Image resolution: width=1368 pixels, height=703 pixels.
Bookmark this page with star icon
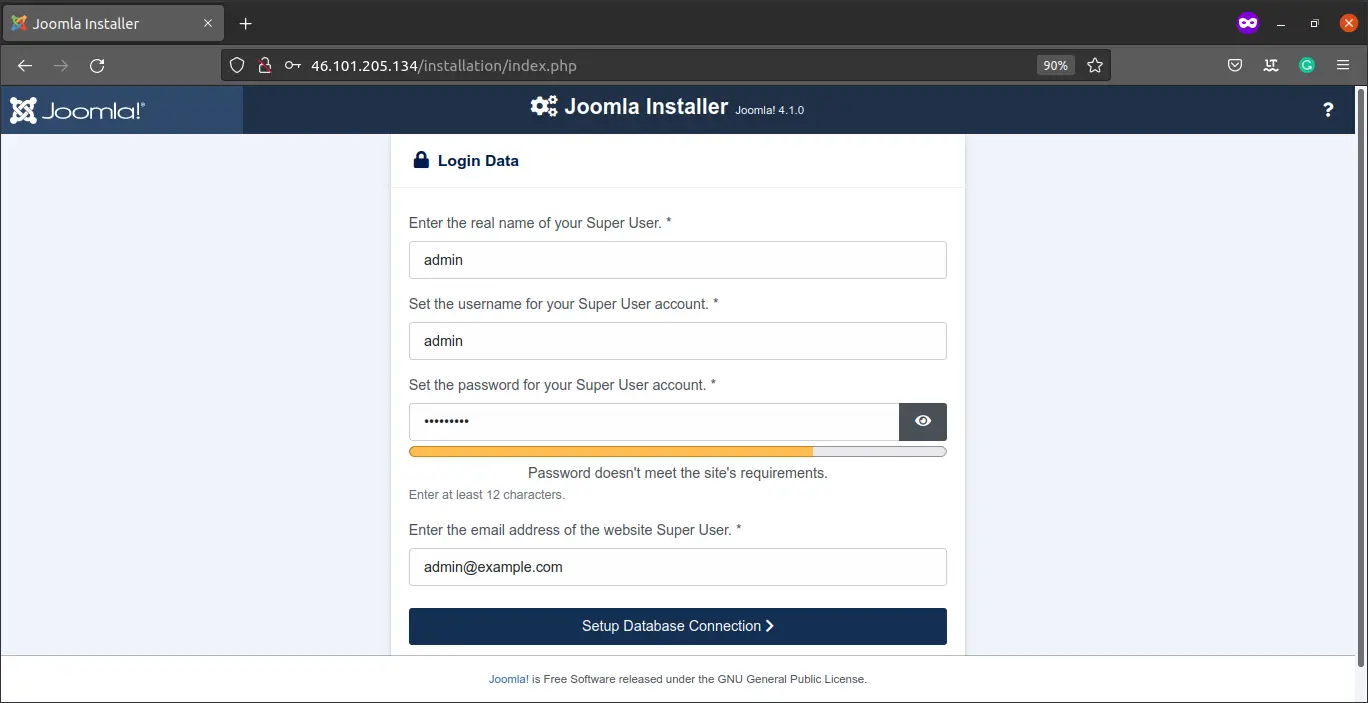(1095, 66)
